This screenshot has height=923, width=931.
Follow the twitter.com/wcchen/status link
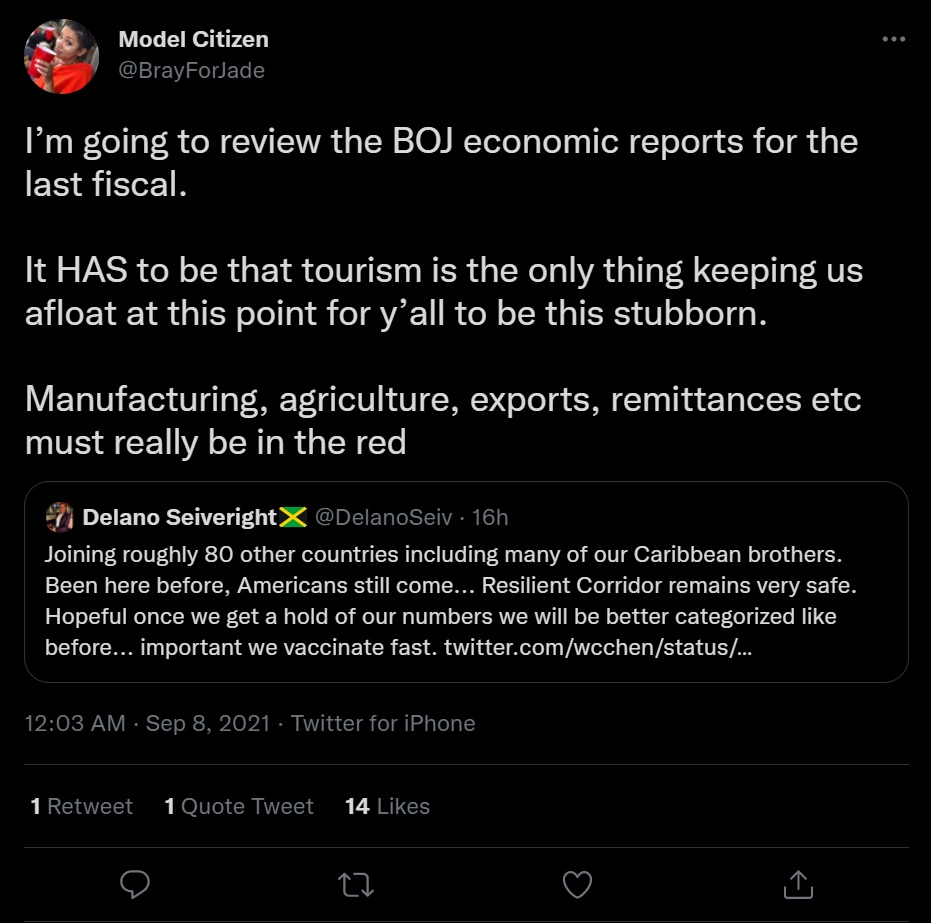click(598, 647)
